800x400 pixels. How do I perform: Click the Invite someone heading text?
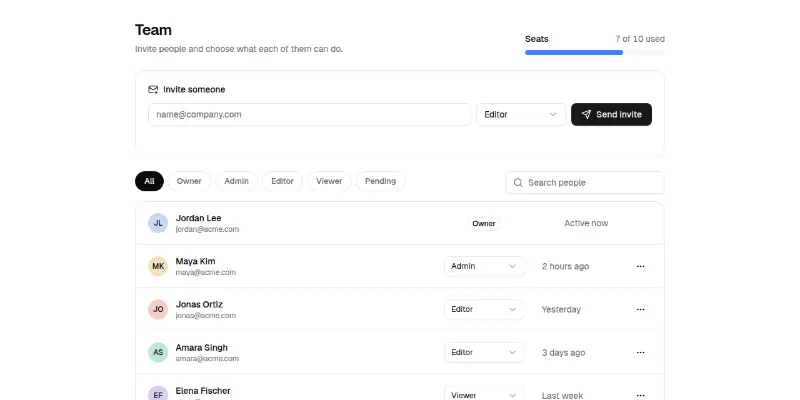tap(194, 90)
